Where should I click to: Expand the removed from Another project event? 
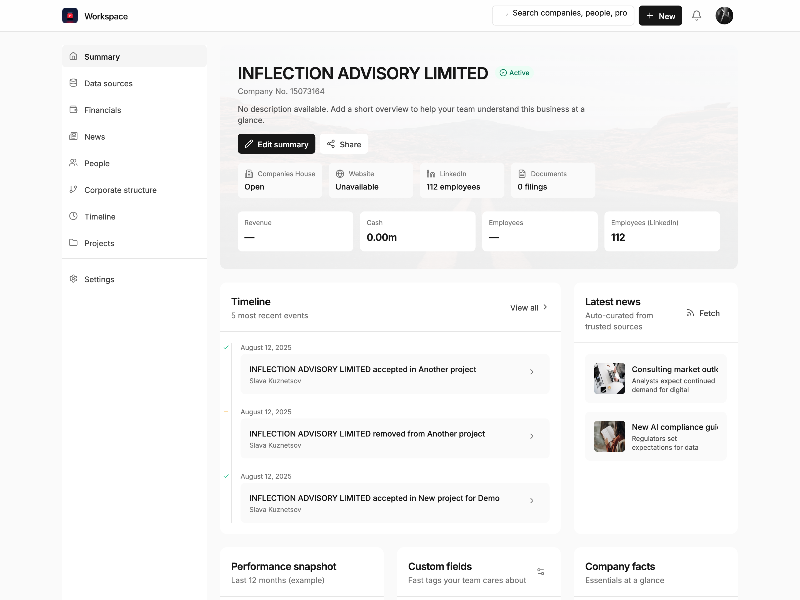531,437
